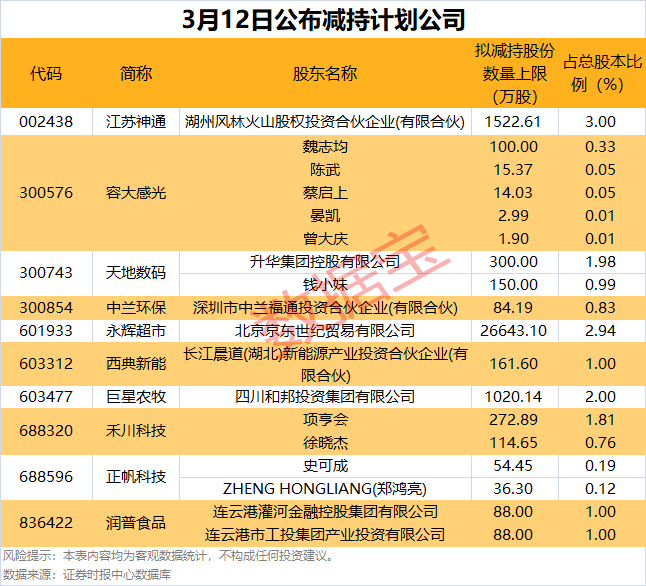
Task: Select shareholder 升华集团控股有限公司
Action: tap(324, 262)
